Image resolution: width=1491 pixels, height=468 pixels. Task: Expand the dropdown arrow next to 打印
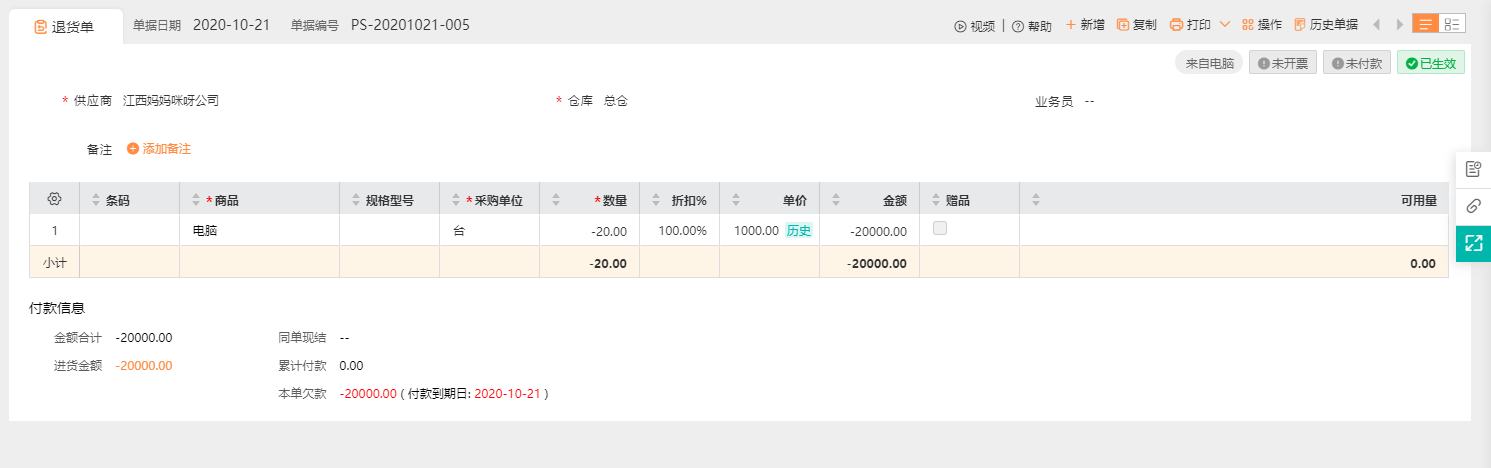(1225, 25)
